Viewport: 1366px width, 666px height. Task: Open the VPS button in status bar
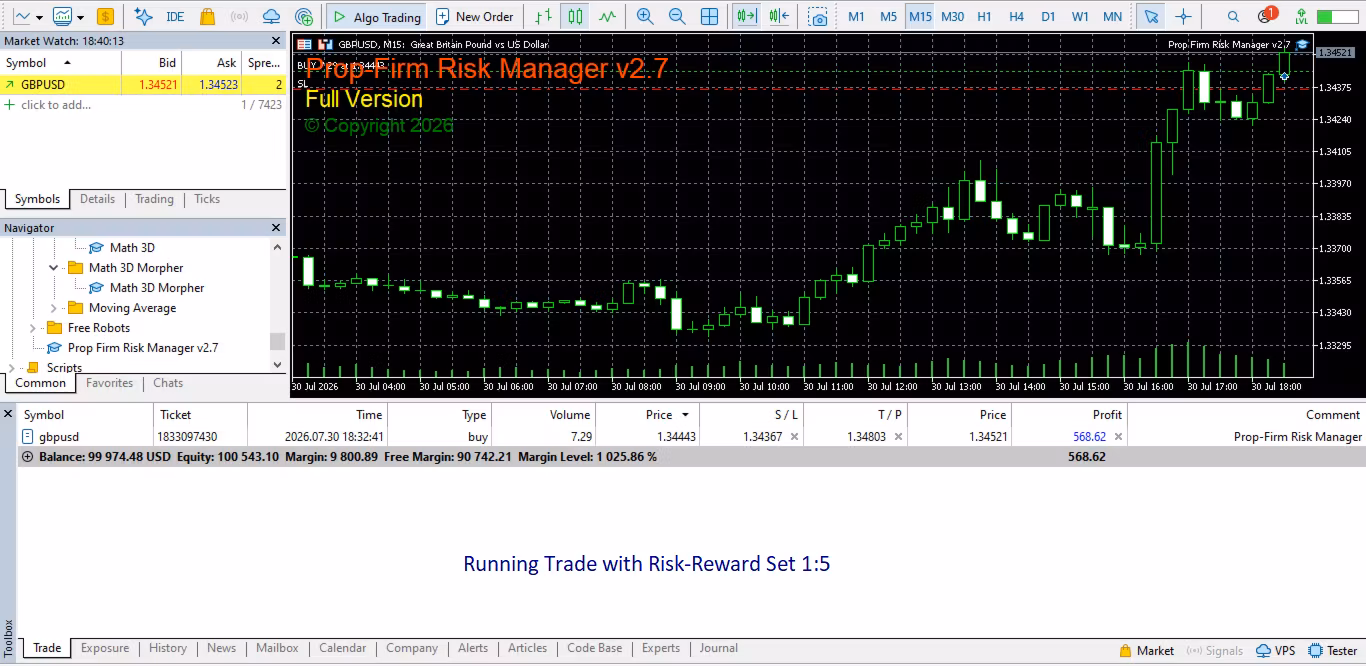click(x=1276, y=650)
